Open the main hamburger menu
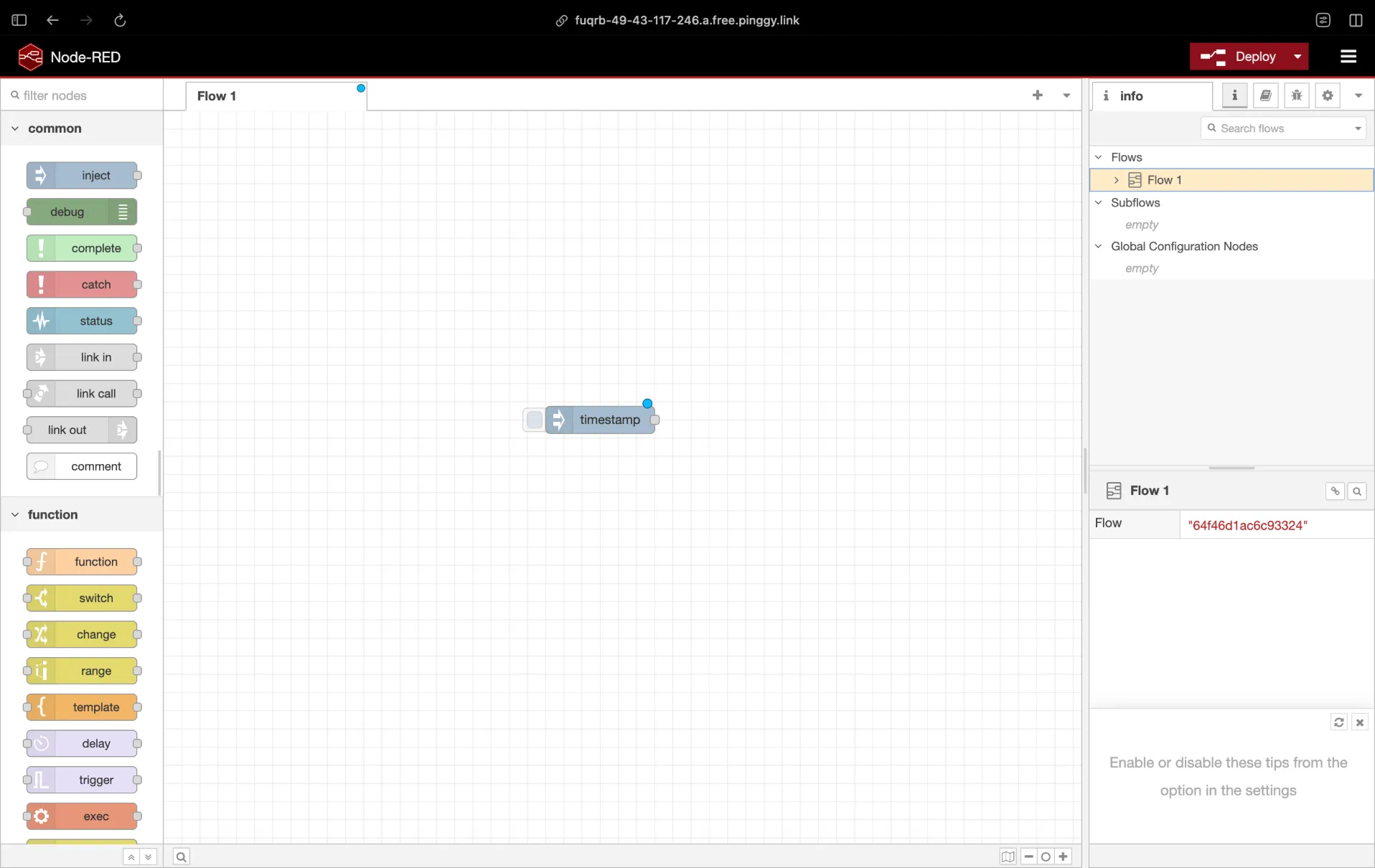The image size is (1375, 868). pos(1349,57)
